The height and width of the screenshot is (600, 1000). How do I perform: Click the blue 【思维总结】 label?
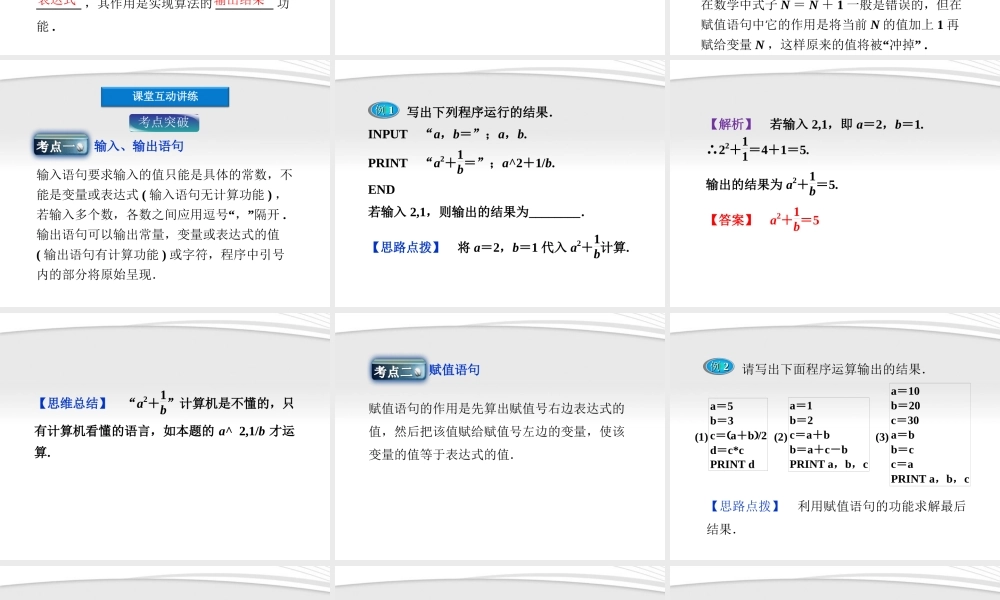[73, 403]
